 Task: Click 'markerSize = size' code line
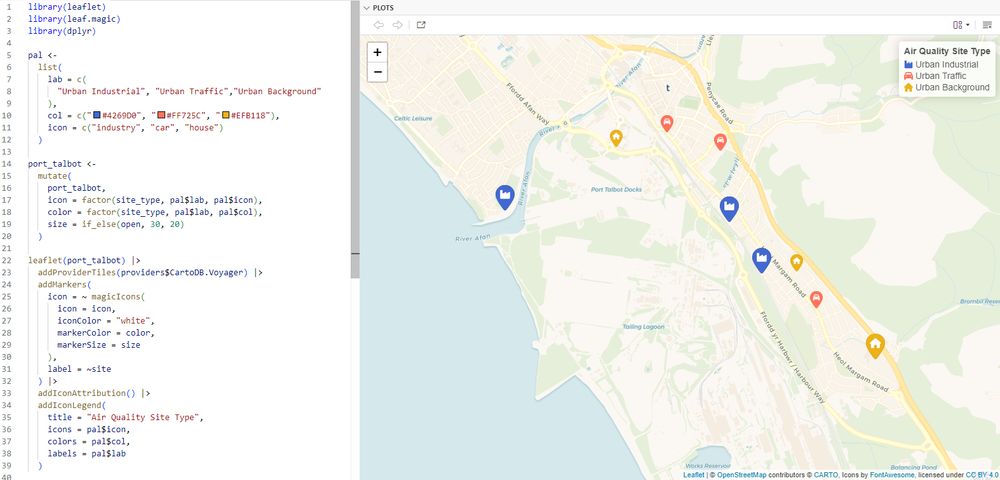pyautogui.click(x=98, y=345)
